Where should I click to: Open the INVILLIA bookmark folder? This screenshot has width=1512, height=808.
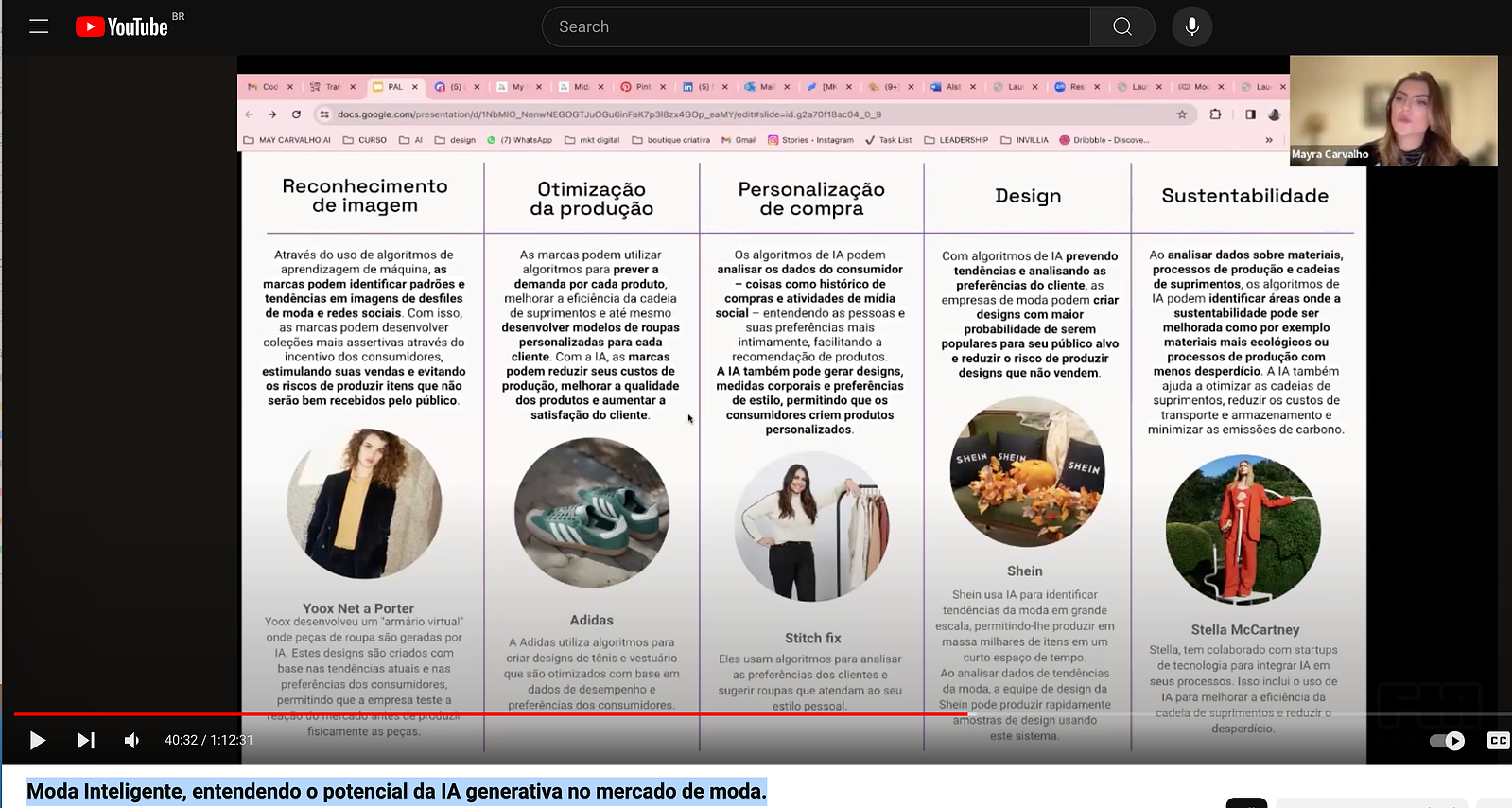pyautogui.click(x=1024, y=140)
